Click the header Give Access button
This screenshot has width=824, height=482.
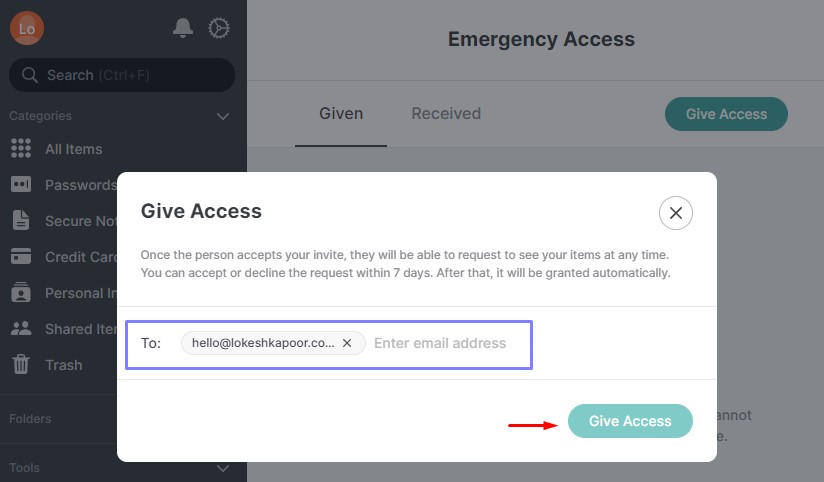(x=726, y=114)
